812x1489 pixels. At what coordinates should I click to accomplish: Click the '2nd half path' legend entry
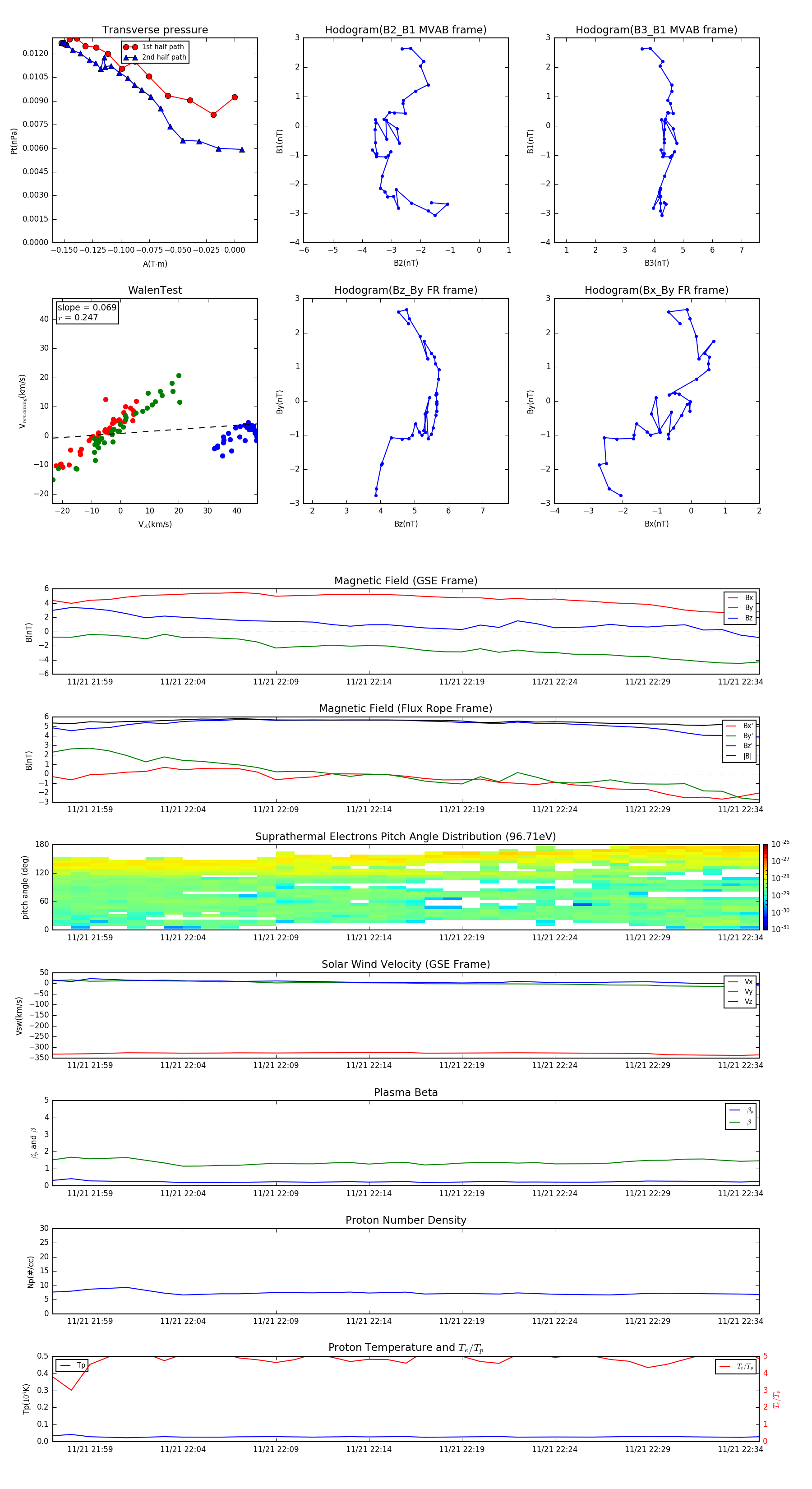coord(155,57)
